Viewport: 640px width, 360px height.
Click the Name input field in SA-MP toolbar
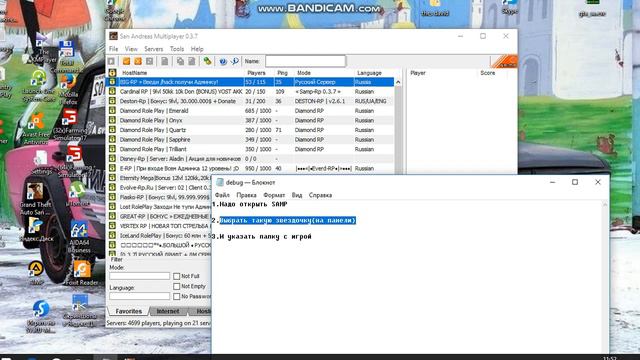tap(305, 61)
